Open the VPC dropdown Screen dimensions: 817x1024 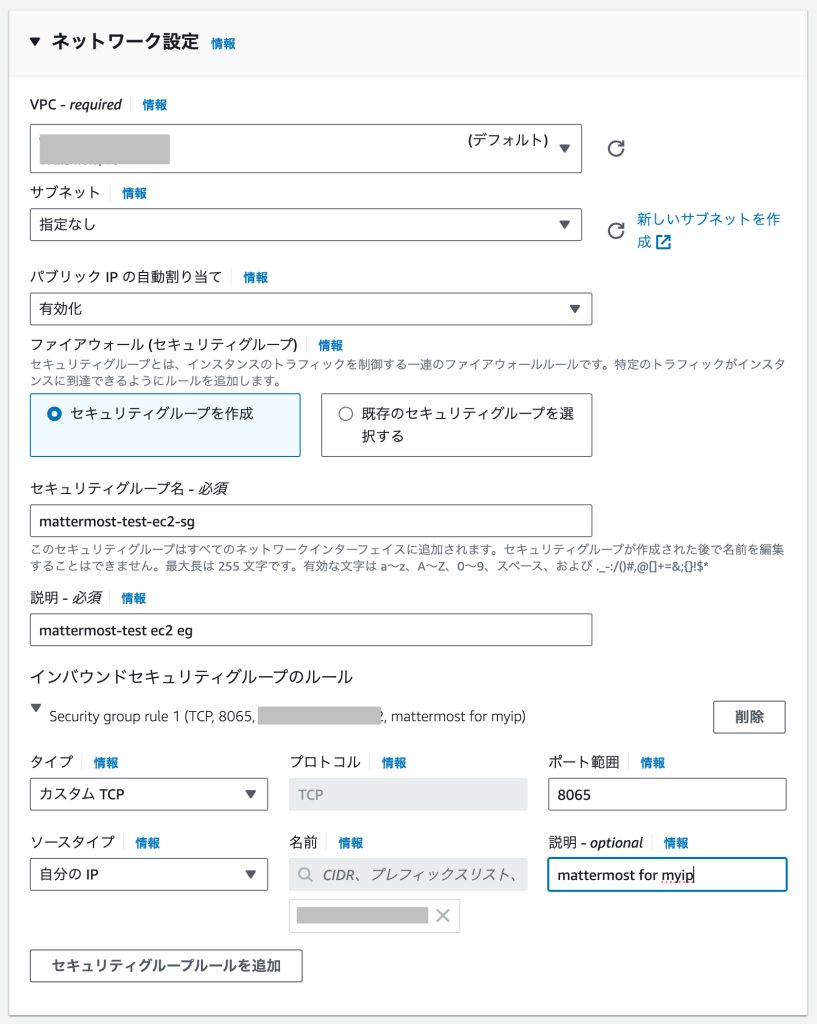305,148
